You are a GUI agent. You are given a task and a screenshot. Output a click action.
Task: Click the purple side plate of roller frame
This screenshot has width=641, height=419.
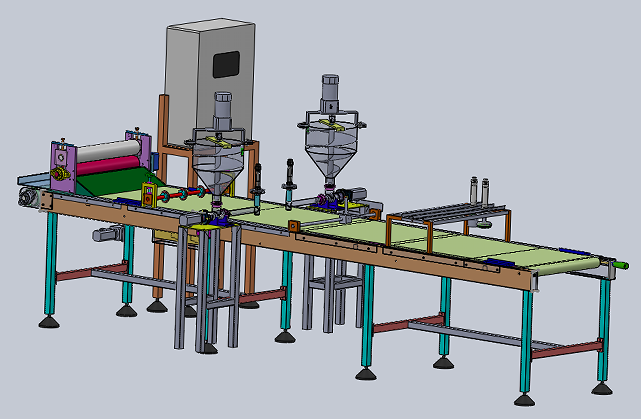63,167
